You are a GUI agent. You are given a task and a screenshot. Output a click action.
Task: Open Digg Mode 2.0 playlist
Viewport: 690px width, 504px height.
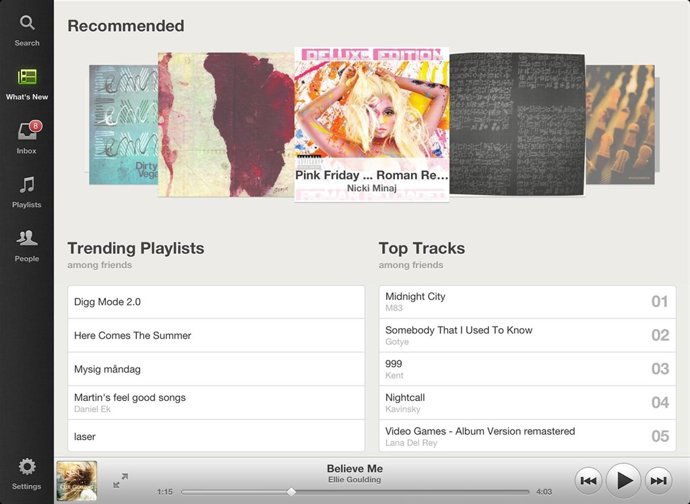click(216, 302)
